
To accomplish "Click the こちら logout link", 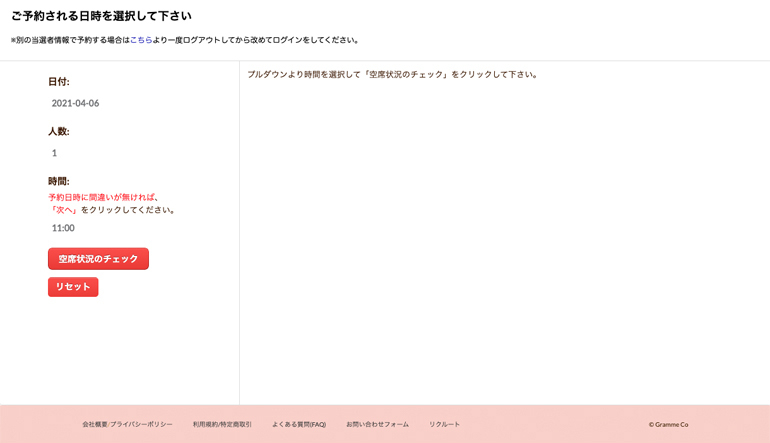I will tap(141, 40).
